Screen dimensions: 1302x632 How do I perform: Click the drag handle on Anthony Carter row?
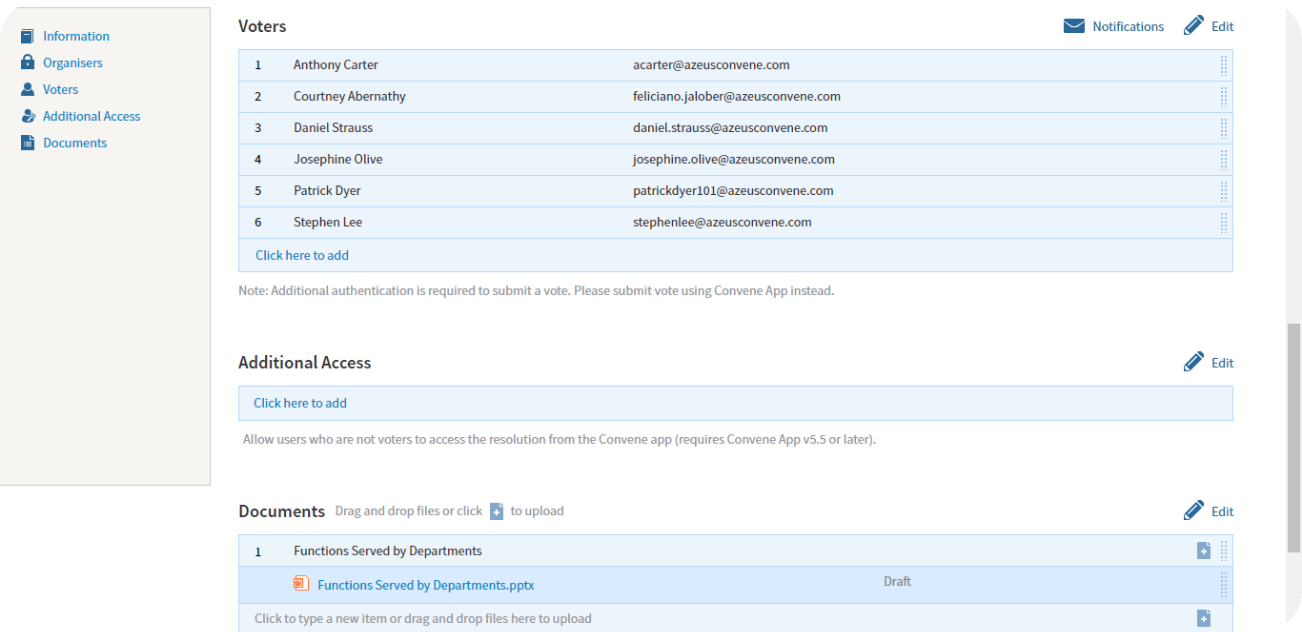tap(1224, 65)
